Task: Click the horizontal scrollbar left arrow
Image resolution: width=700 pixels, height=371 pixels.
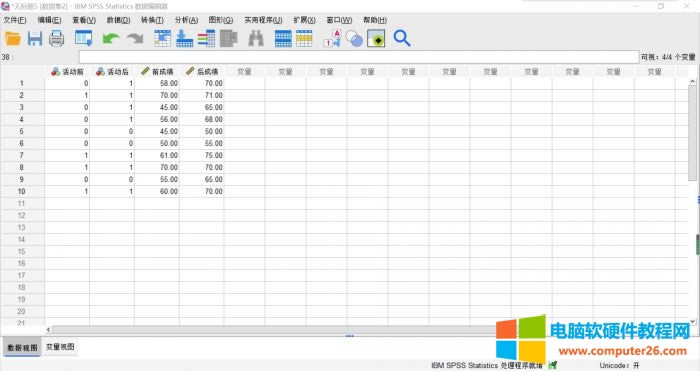Action: click(48, 329)
